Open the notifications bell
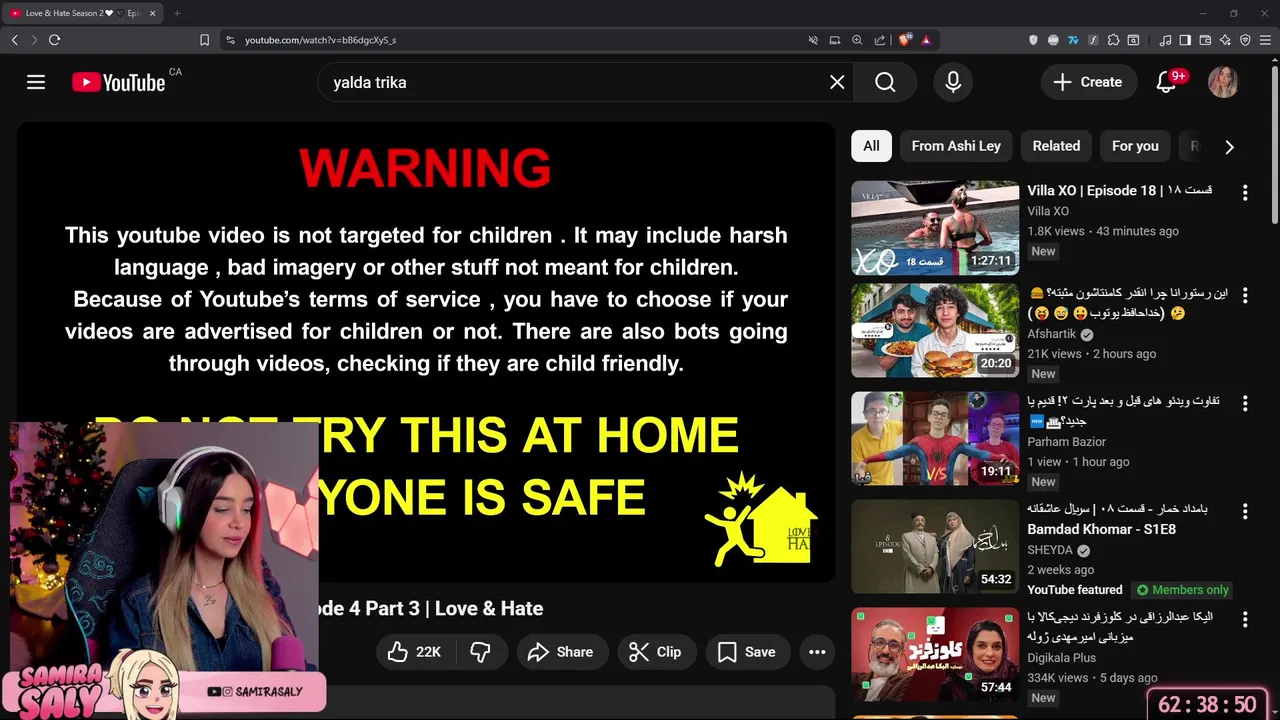The width and height of the screenshot is (1280, 720). point(1166,82)
